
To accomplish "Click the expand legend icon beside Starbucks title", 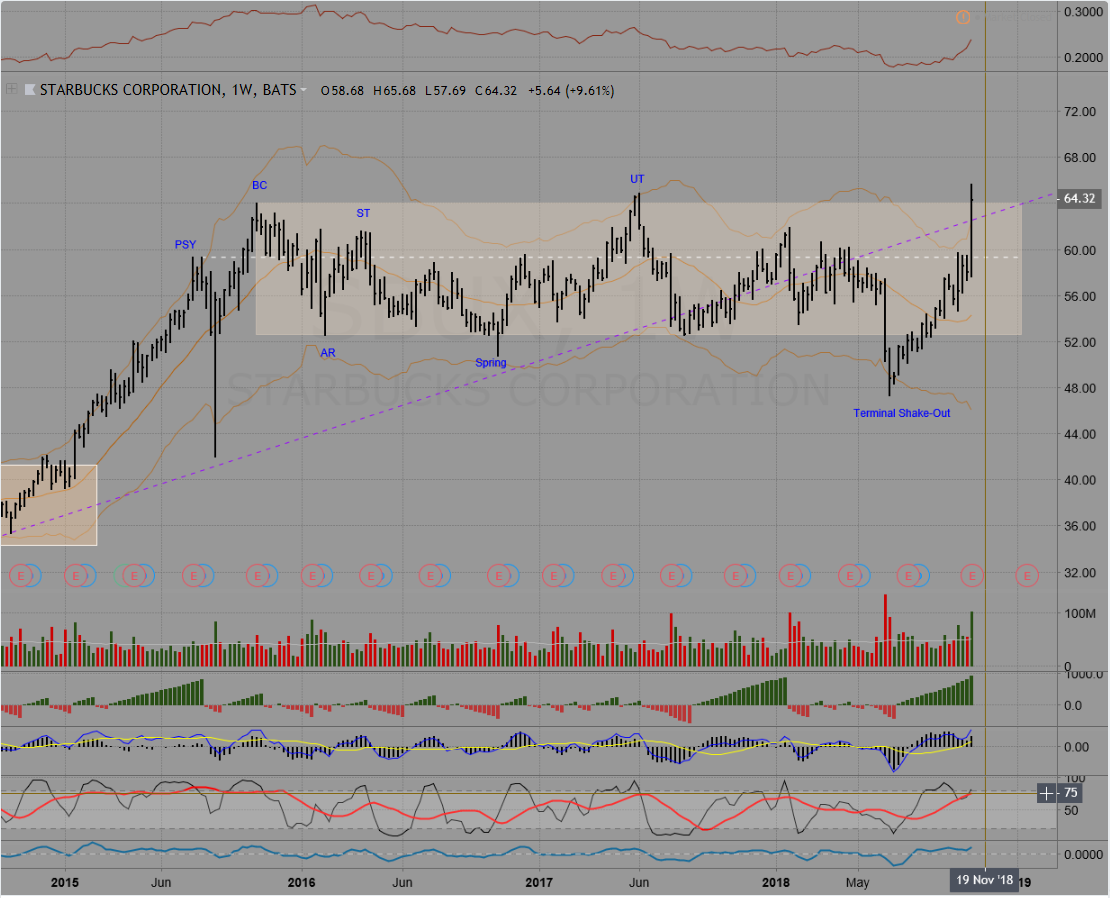I will 11,89.
